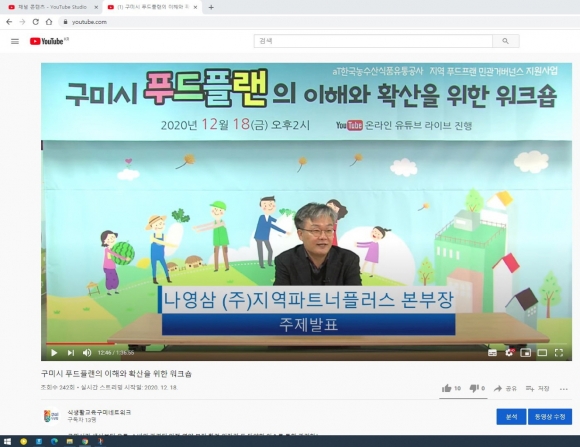Image resolution: width=580 pixels, height=447 pixels.
Task: Select the 구미시 푸드플랜 video tab
Action: 152,7
